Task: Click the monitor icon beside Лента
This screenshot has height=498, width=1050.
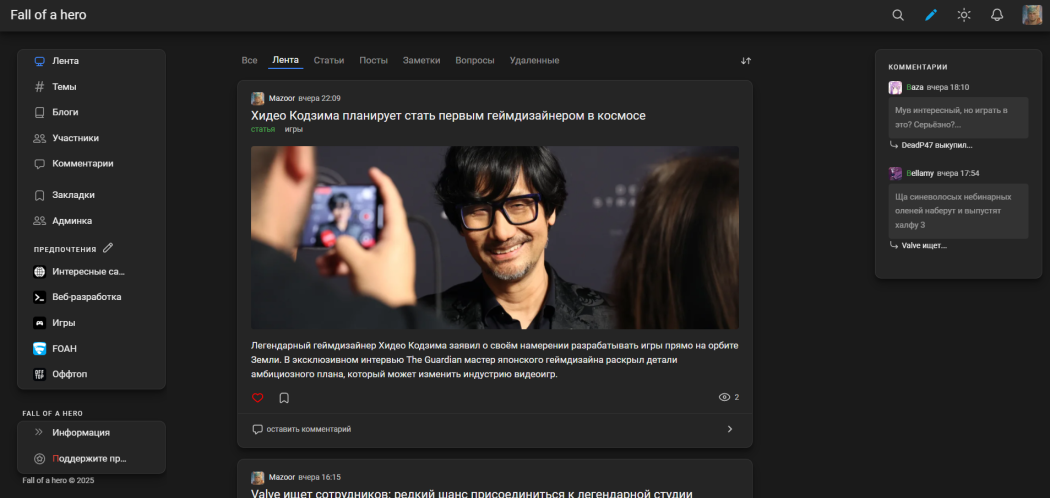Action: 40,61
